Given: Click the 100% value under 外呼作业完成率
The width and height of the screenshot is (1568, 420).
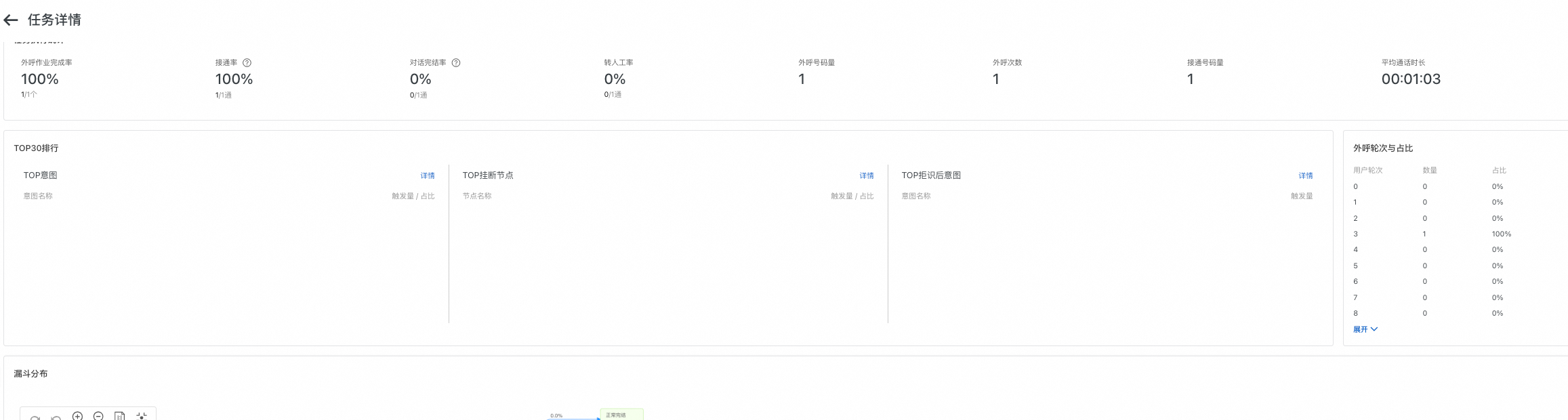Looking at the screenshot, I should pos(40,79).
